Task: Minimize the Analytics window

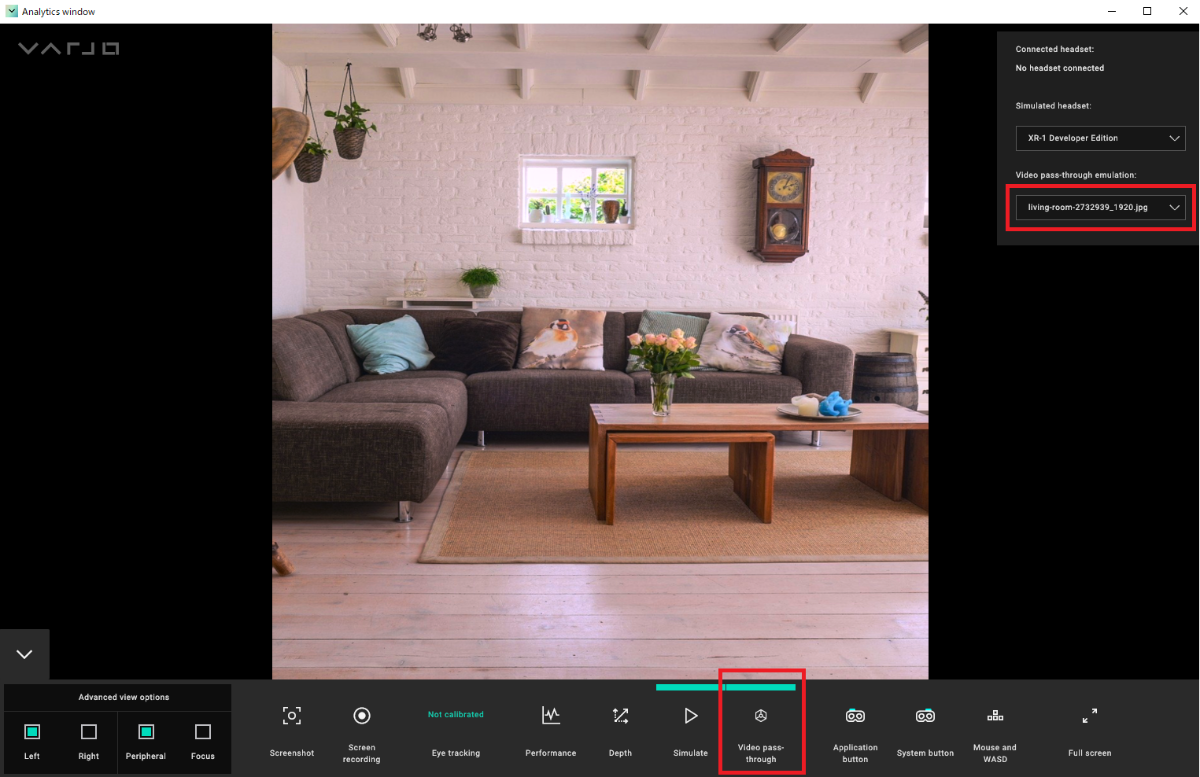Action: coord(1112,11)
